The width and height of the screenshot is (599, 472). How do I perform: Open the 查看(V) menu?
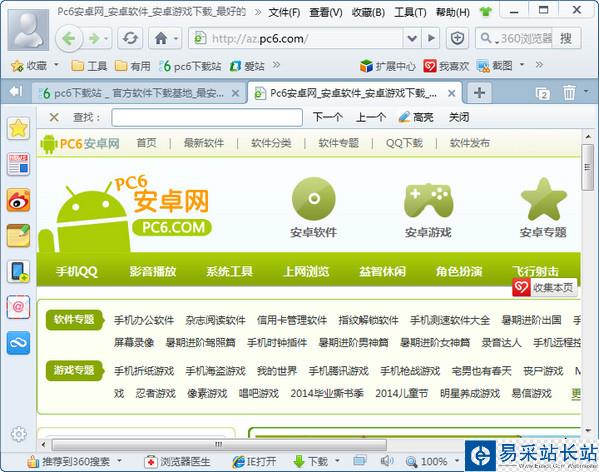tap(326, 13)
